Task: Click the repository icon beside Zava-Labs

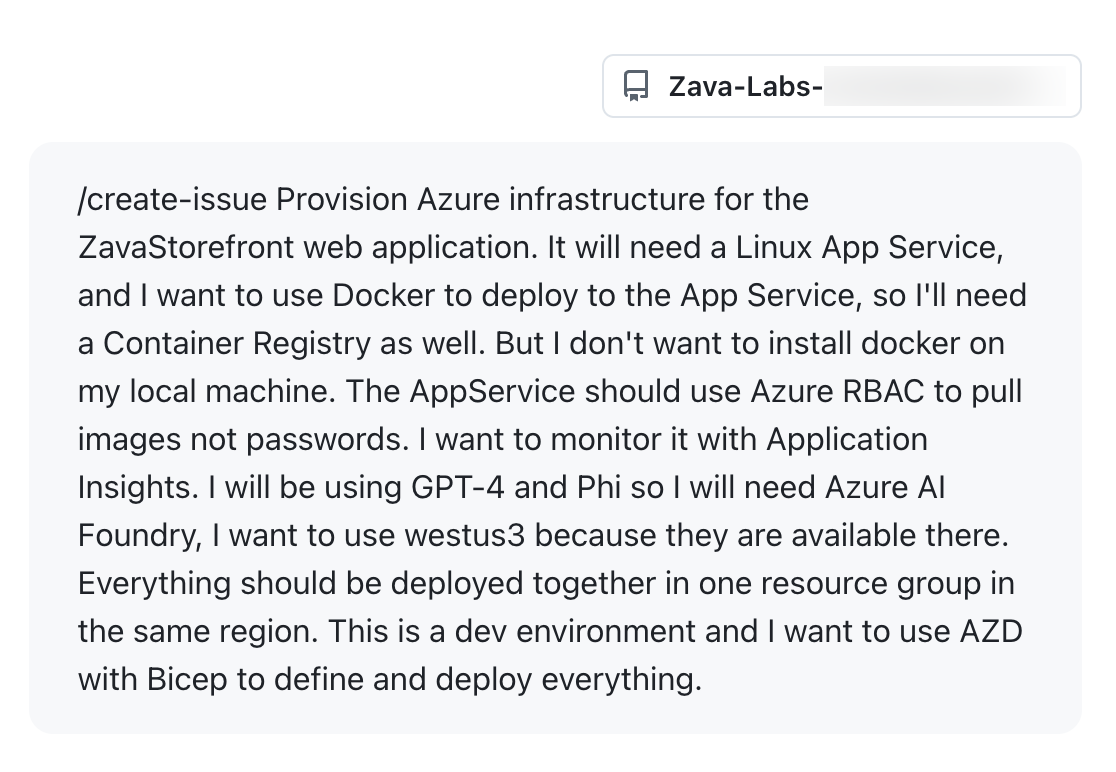Action: point(636,87)
